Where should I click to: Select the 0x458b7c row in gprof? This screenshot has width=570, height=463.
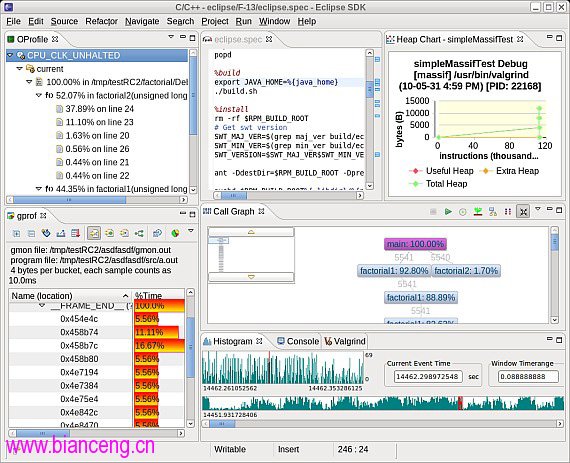[96, 345]
